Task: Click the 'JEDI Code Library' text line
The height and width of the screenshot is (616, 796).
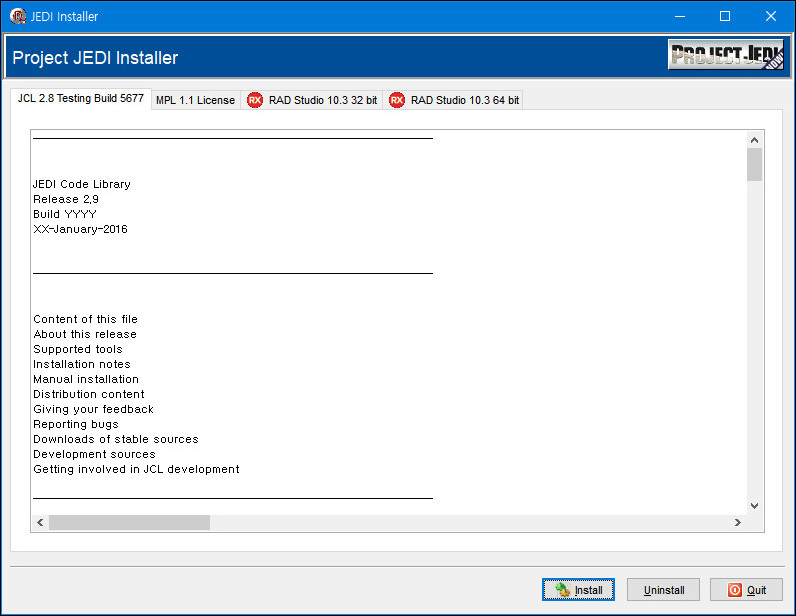Action: pyautogui.click(x=82, y=184)
